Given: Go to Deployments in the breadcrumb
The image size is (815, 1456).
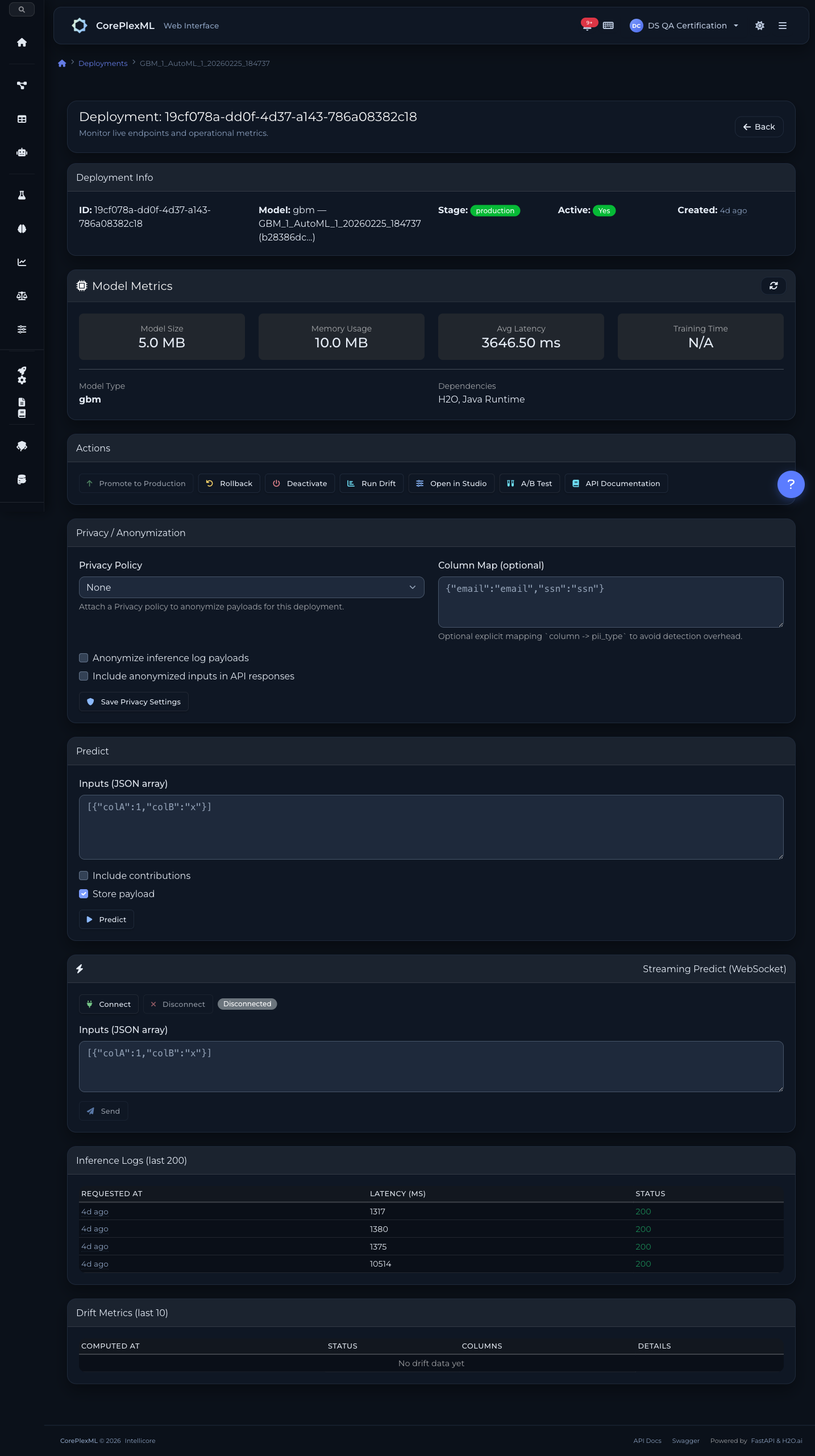Looking at the screenshot, I should [x=103, y=63].
